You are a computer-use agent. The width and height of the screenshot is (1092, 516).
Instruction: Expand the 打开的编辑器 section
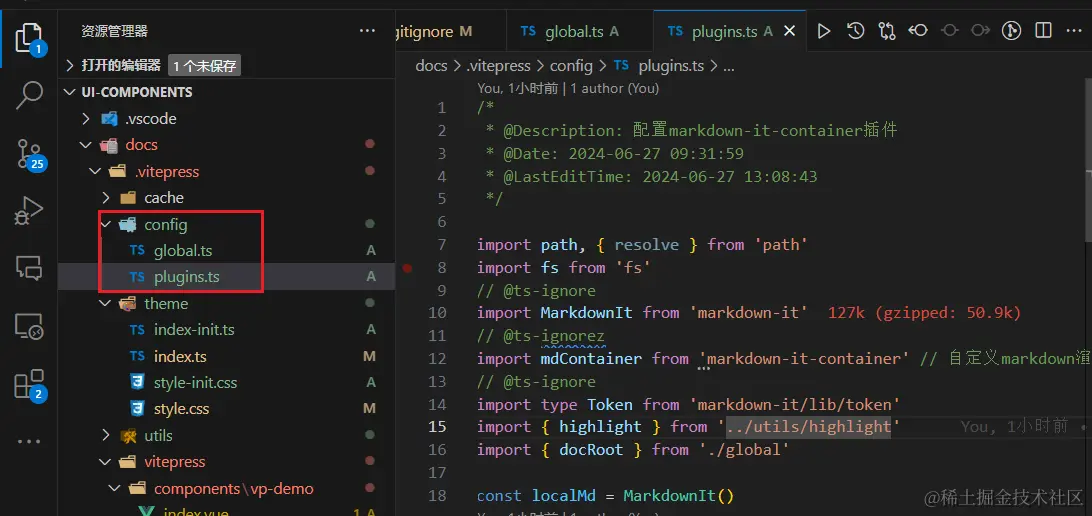coord(70,65)
